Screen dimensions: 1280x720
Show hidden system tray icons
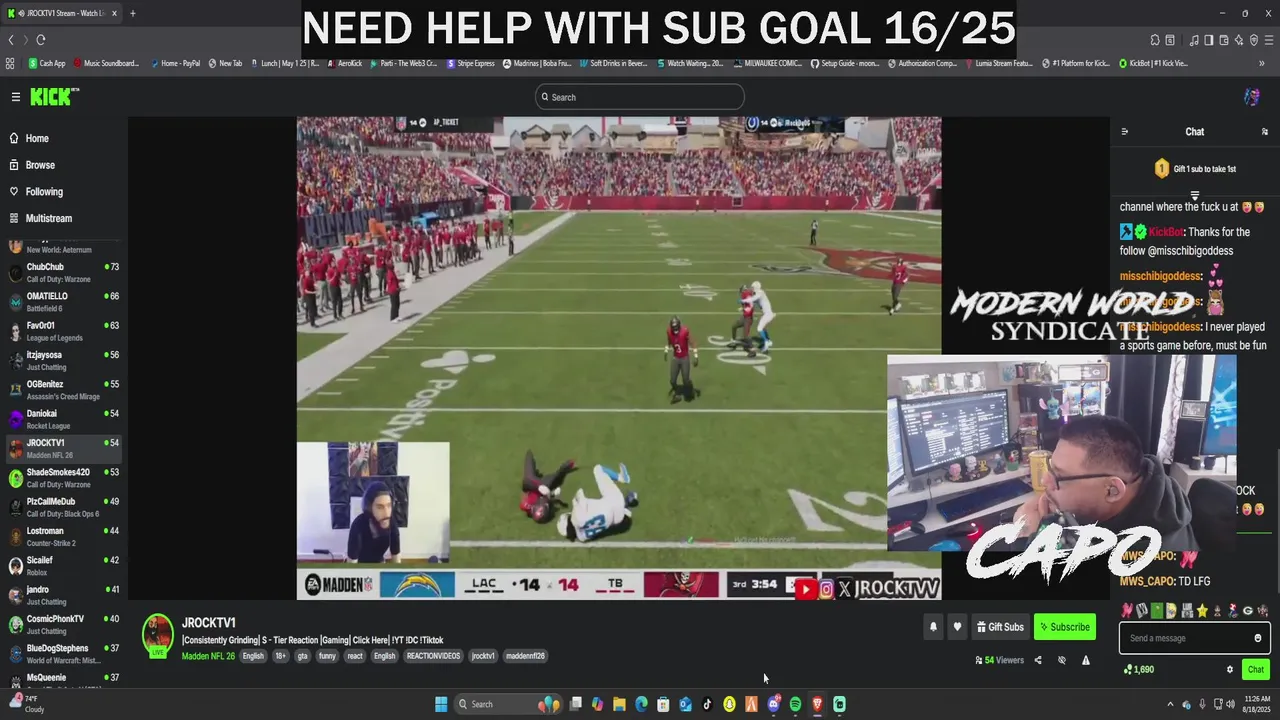click(x=1170, y=704)
